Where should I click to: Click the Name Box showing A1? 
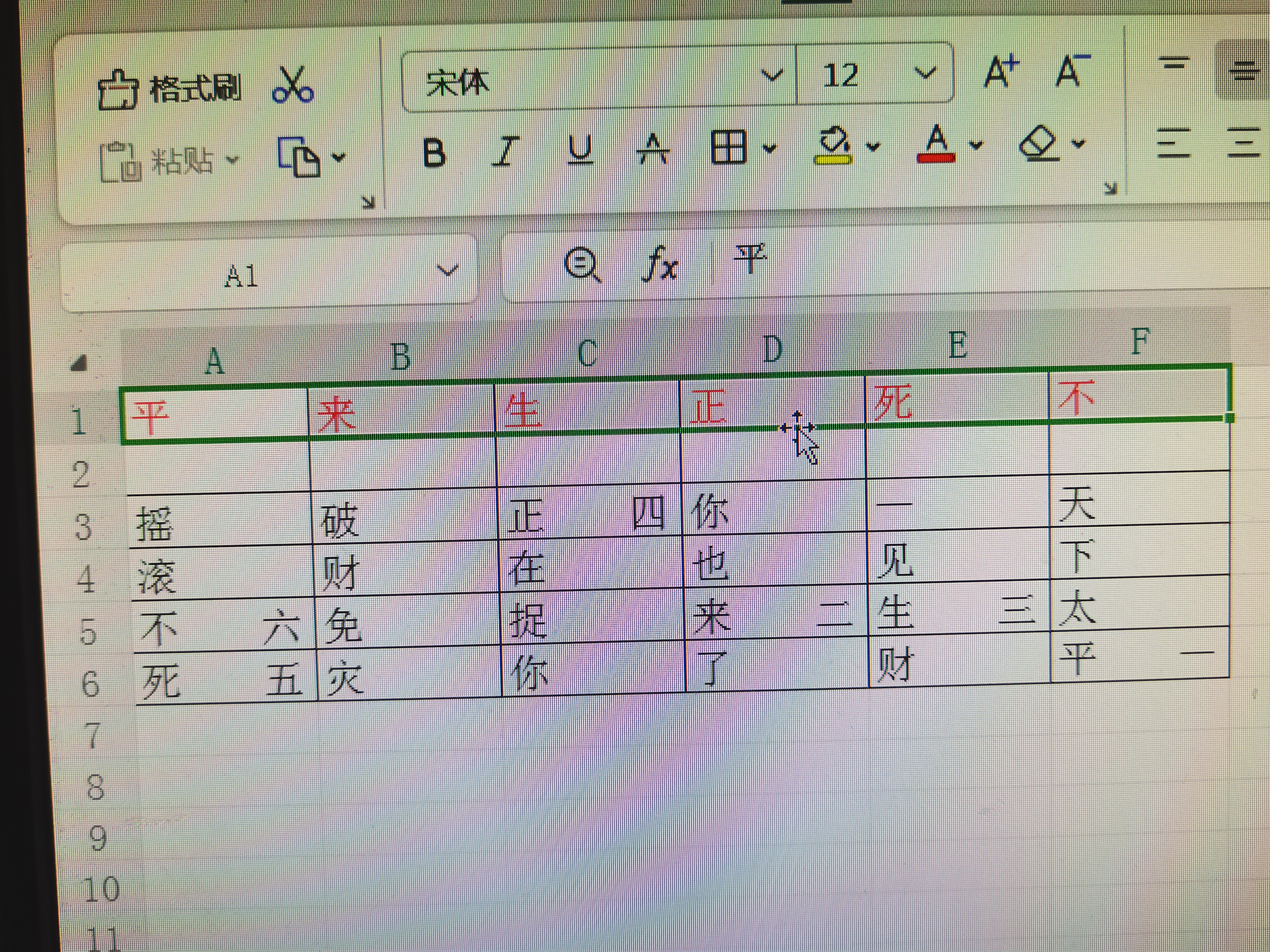coord(241,275)
